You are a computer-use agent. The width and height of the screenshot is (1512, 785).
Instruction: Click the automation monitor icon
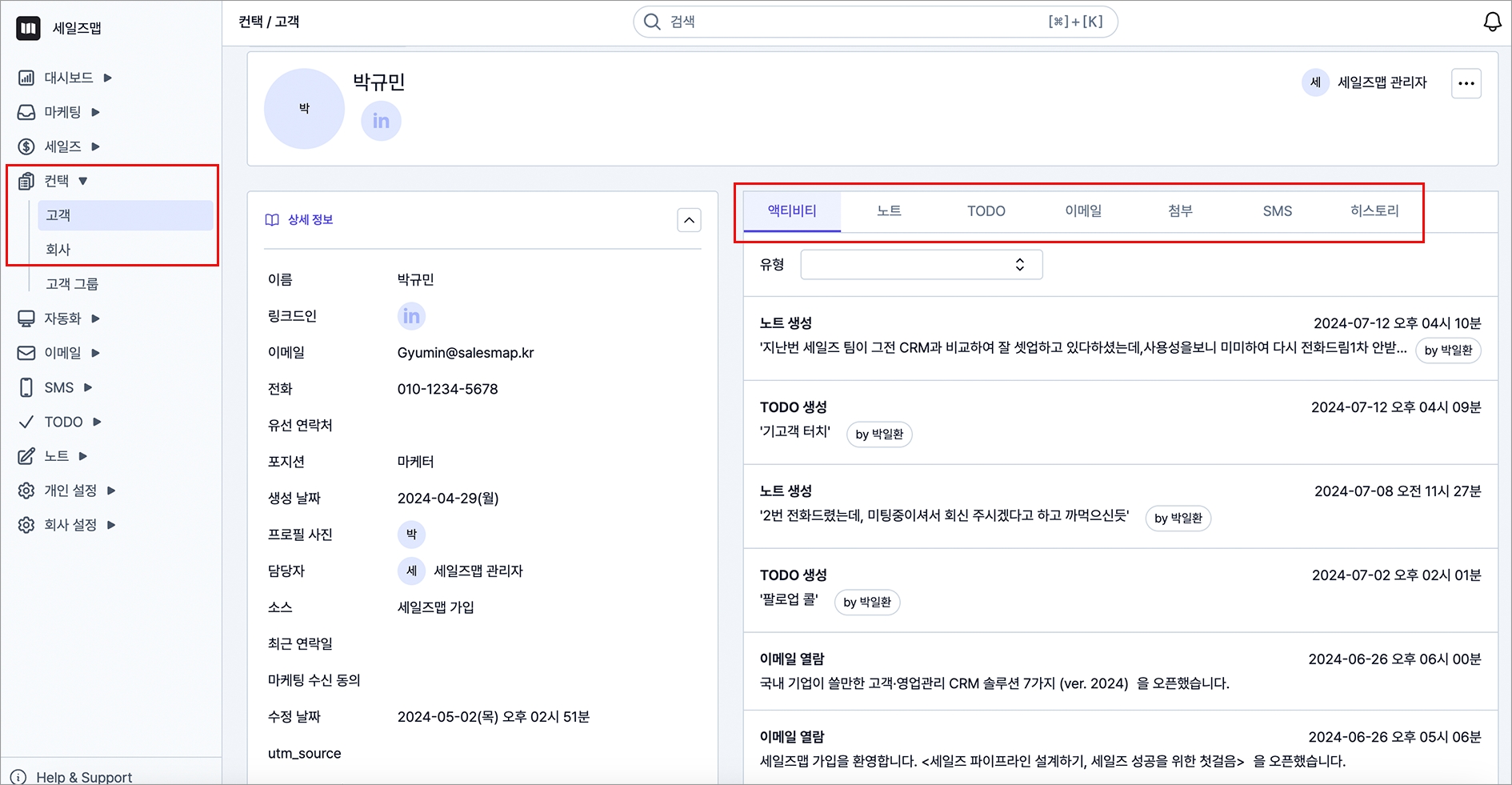coord(26,318)
